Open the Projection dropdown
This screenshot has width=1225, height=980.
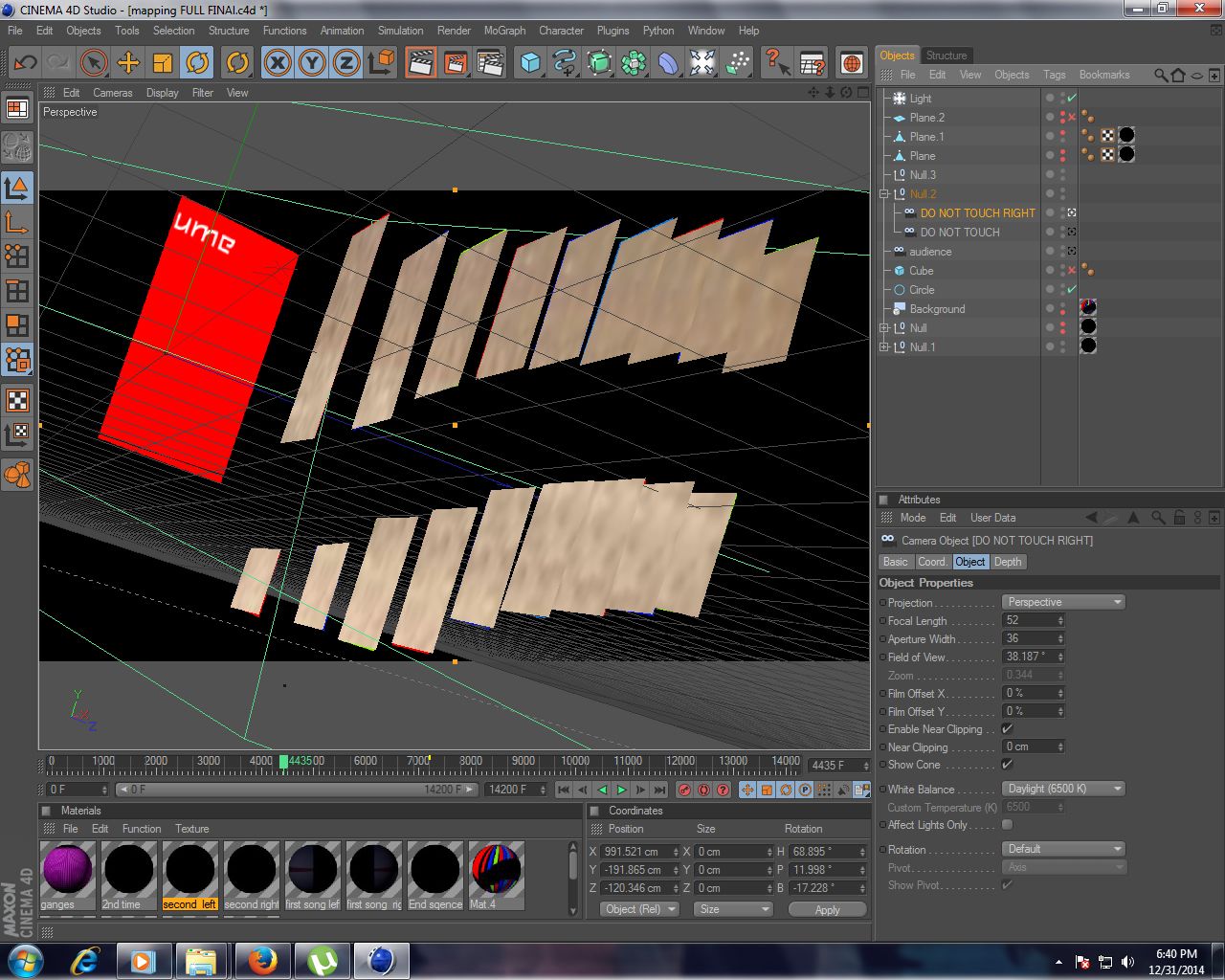click(1062, 601)
